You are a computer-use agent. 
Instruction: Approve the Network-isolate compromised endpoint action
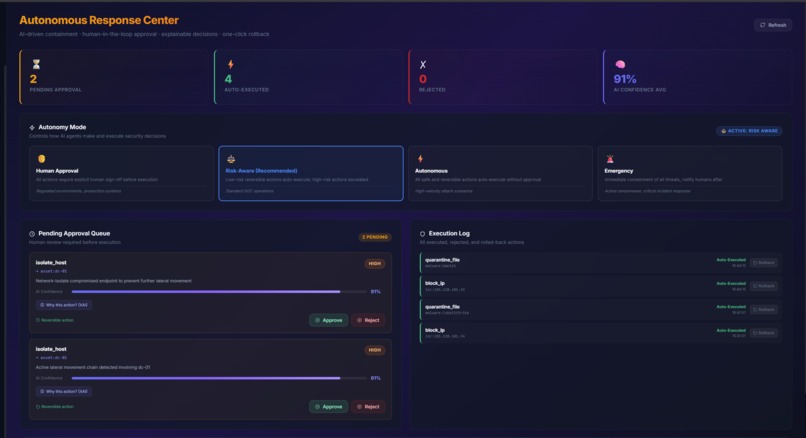(x=328, y=320)
